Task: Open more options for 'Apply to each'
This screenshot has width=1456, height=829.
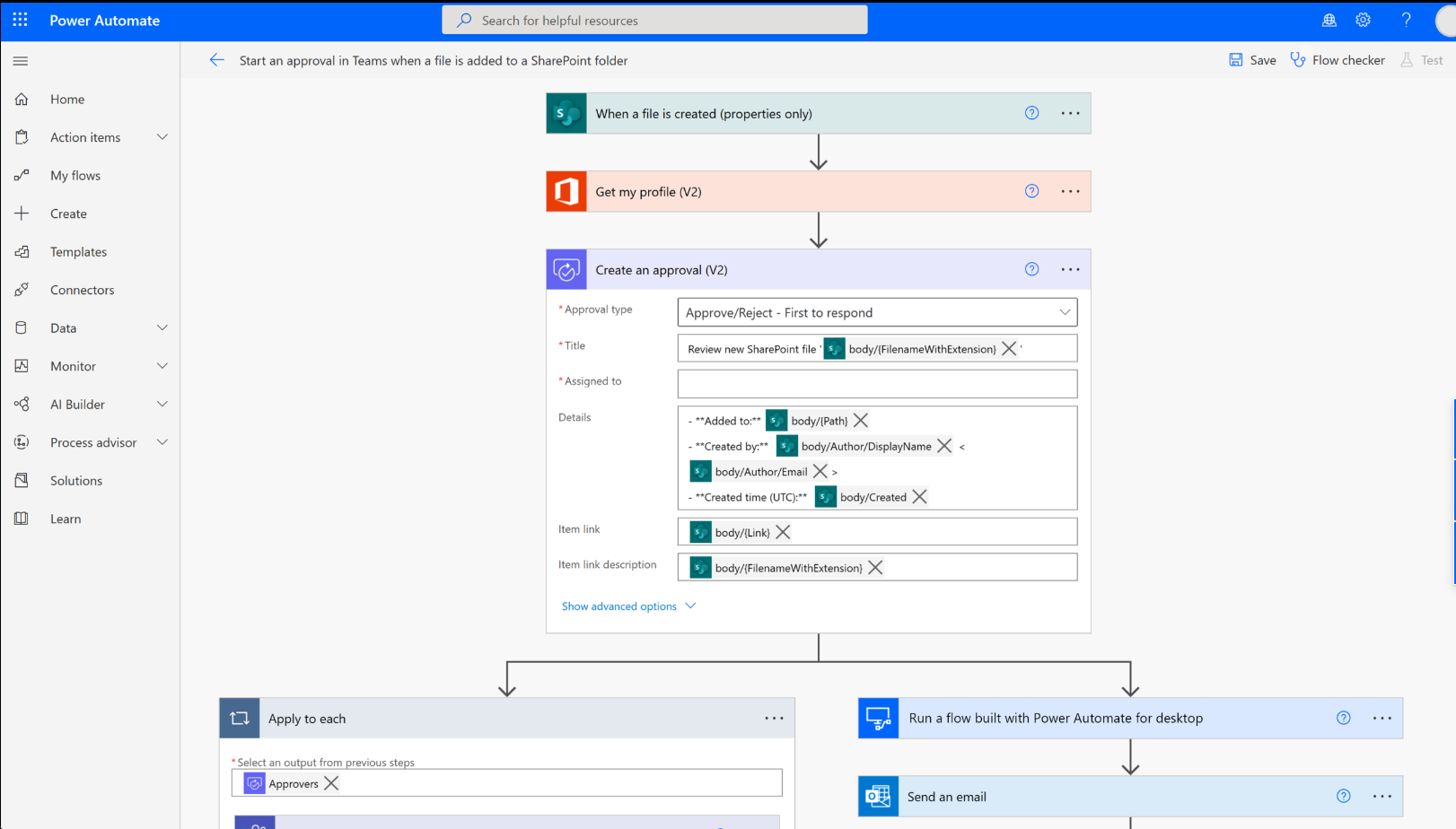Action: point(774,718)
